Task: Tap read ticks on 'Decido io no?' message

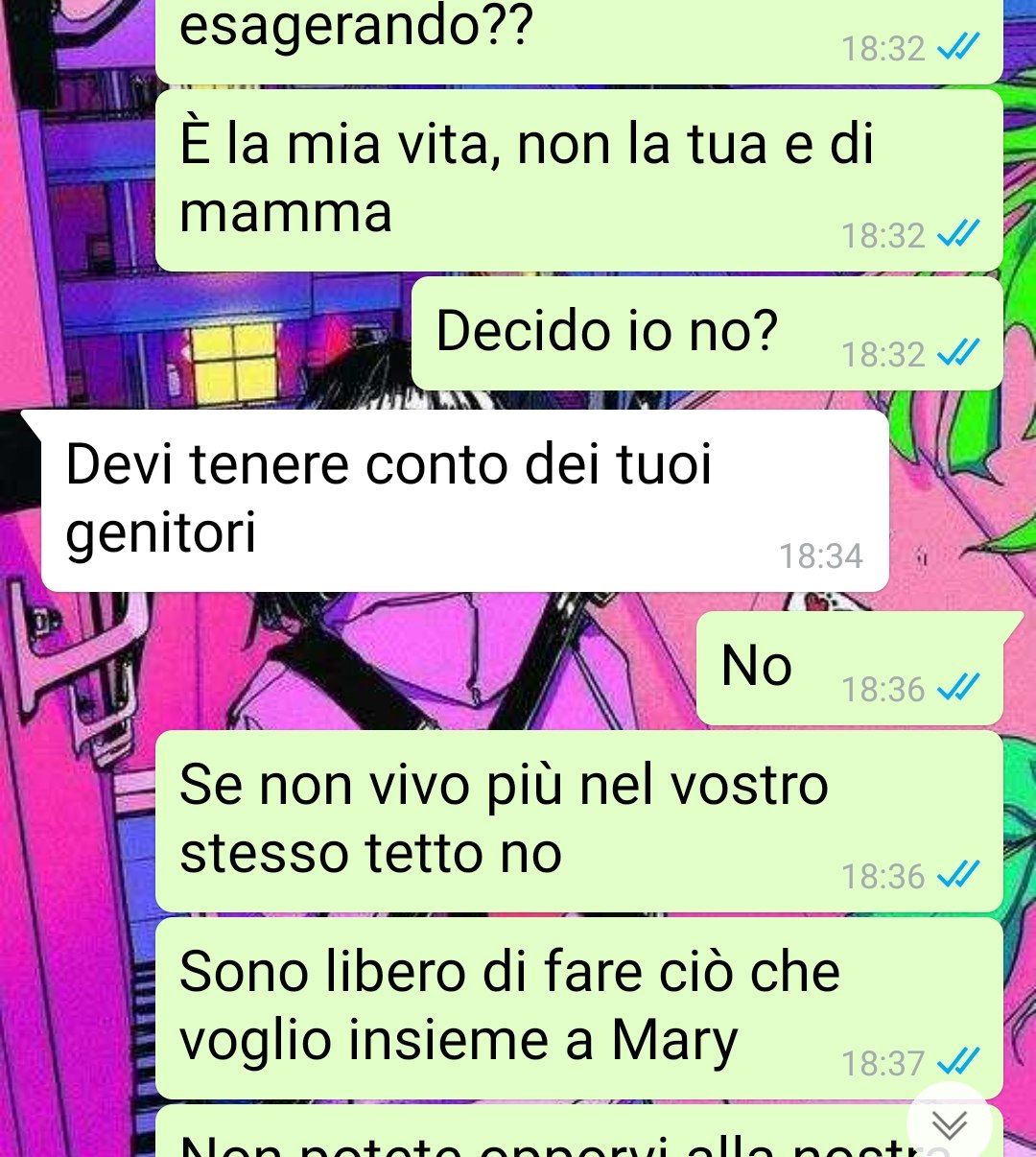Action: (x=957, y=354)
